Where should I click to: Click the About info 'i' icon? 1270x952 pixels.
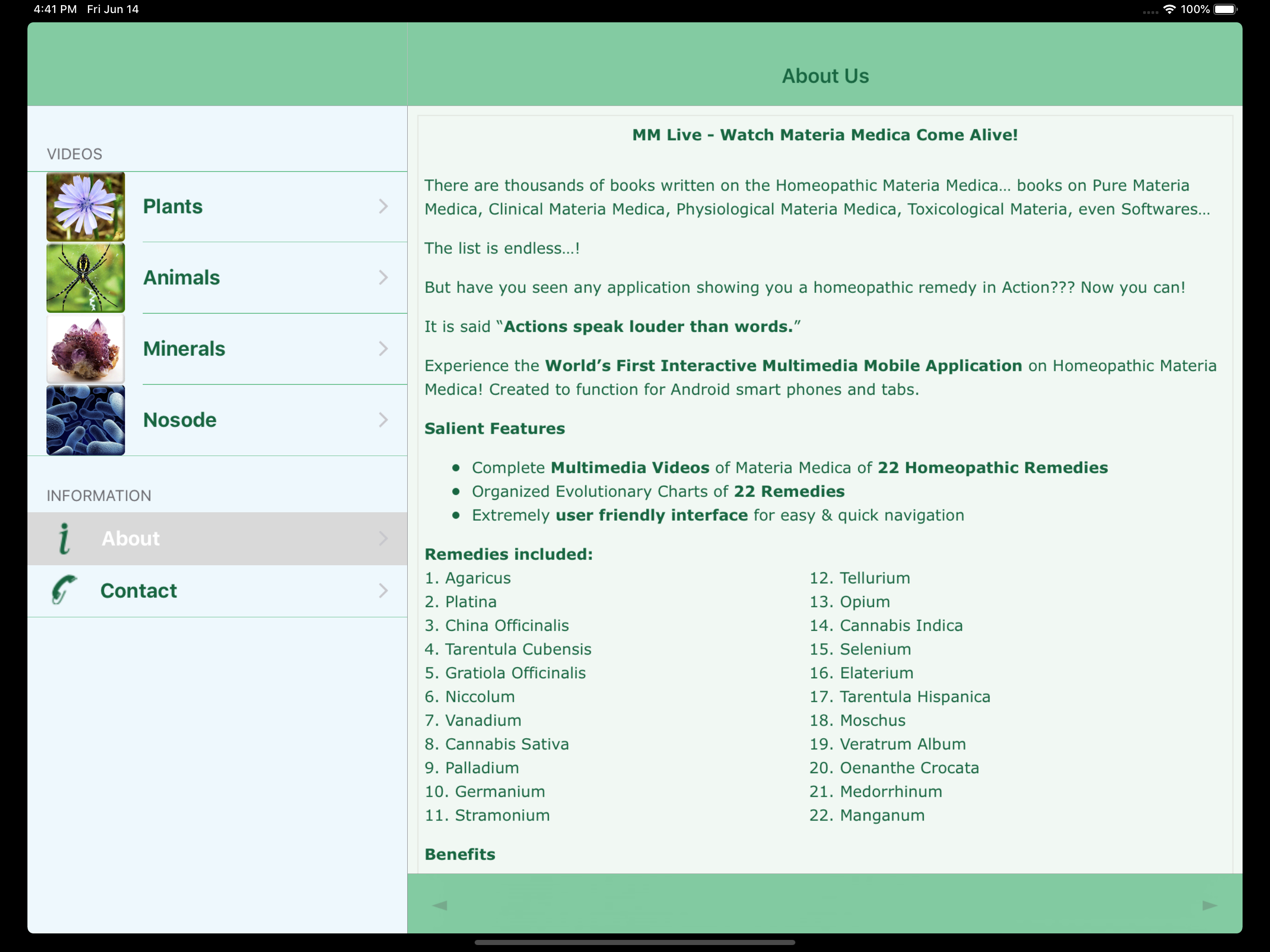[64, 539]
